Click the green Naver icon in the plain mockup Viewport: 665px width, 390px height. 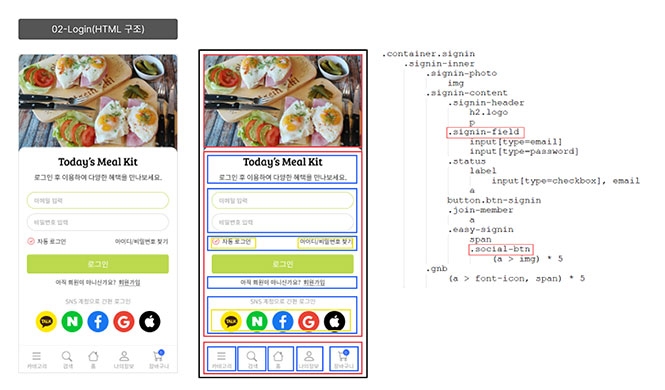[72, 321]
